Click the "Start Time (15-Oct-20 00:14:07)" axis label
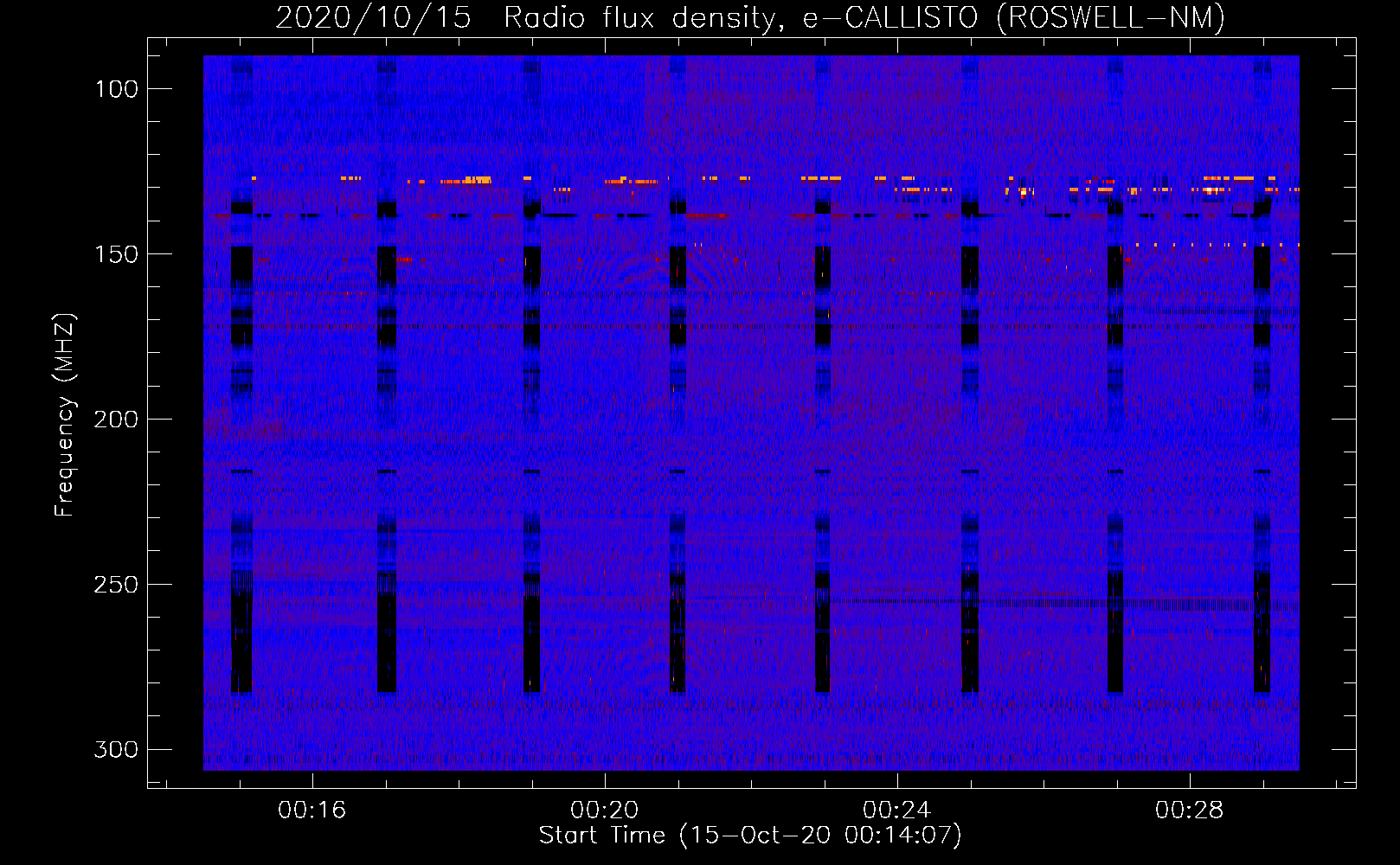Viewport: 1400px width, 865px height. tap(750, 836)
